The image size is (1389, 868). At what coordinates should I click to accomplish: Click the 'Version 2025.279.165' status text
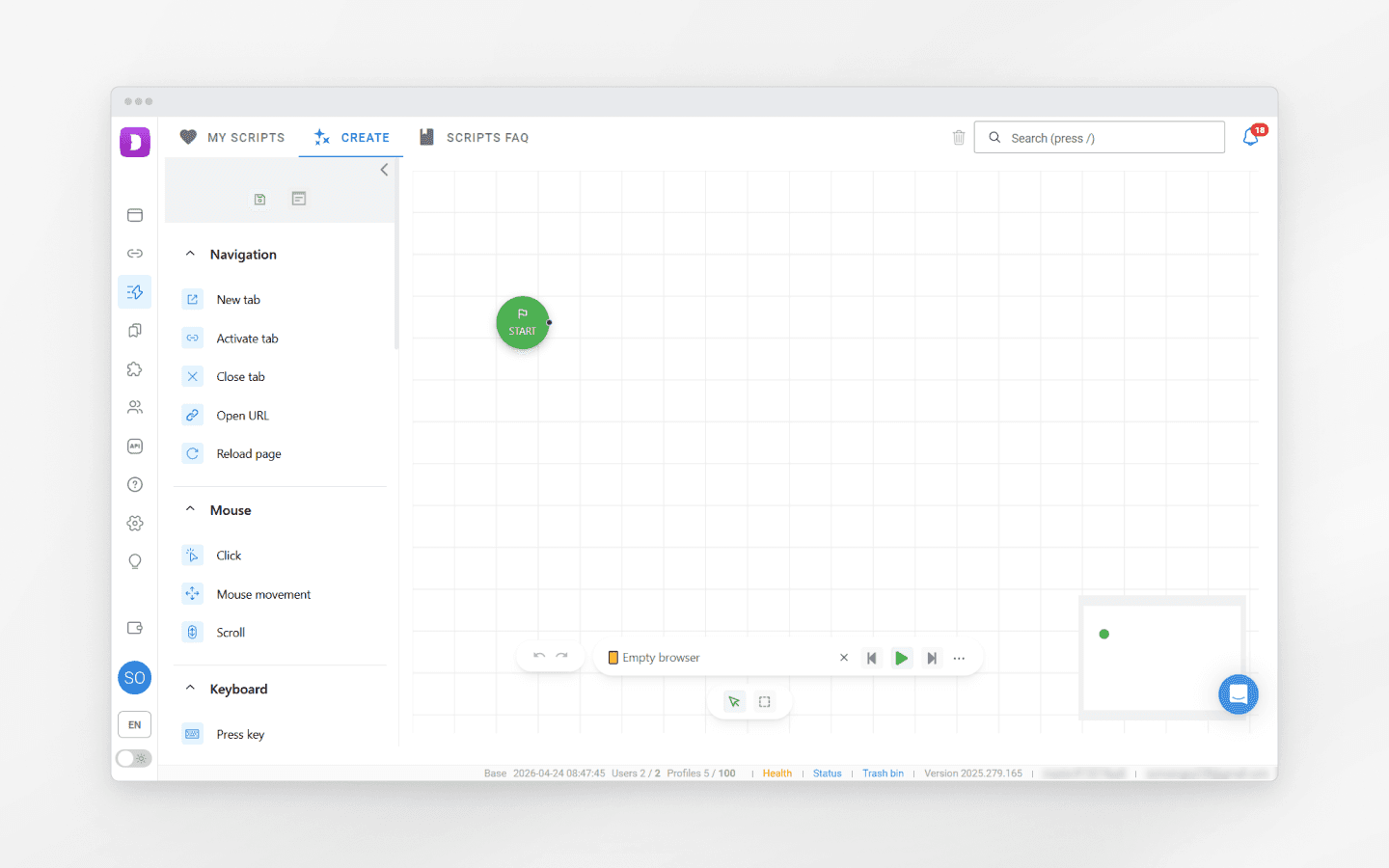point(973,773)
